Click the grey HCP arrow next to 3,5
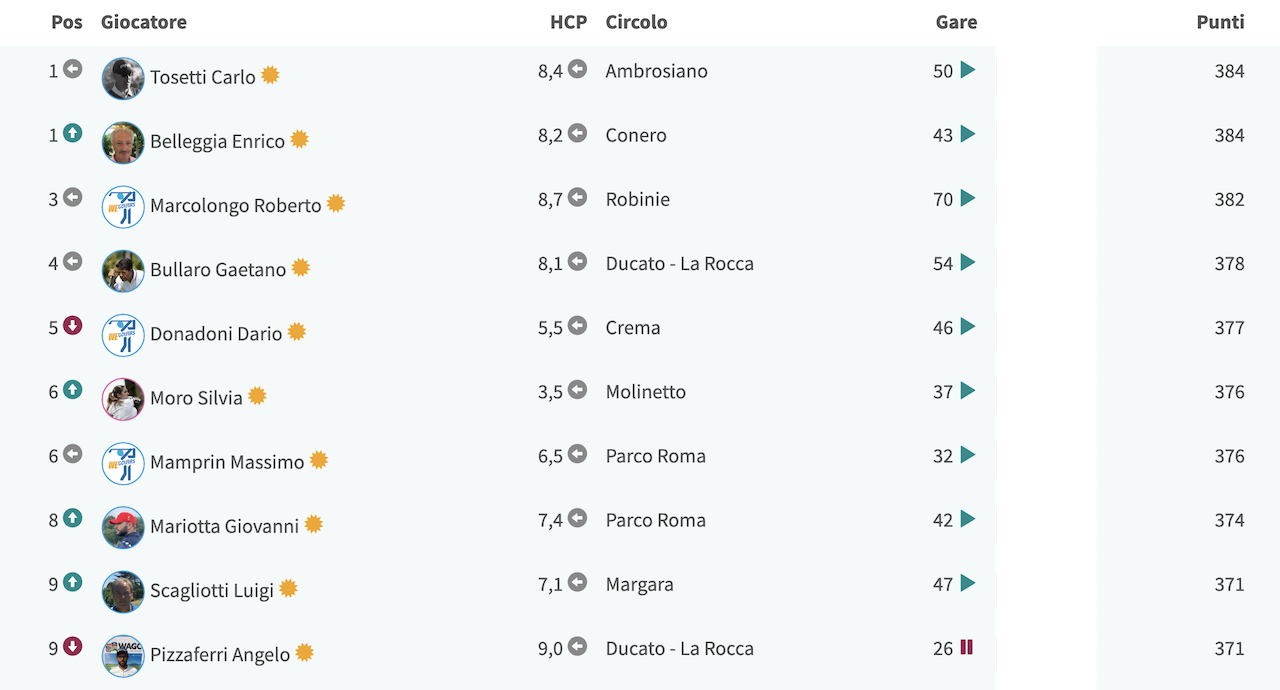Image resolution: width=1280 pixels, height=690 pixels. 577,390
